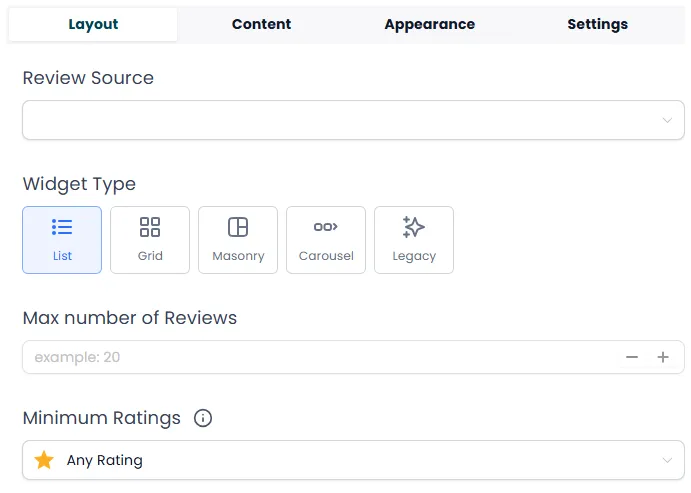
Task: Increase max reviews with plus button
Action: pos(663,357)
